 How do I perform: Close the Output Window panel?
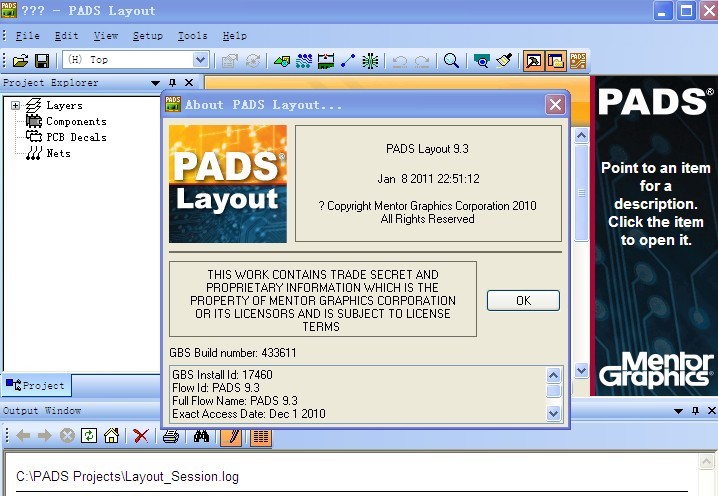click(x=712, y=411)
